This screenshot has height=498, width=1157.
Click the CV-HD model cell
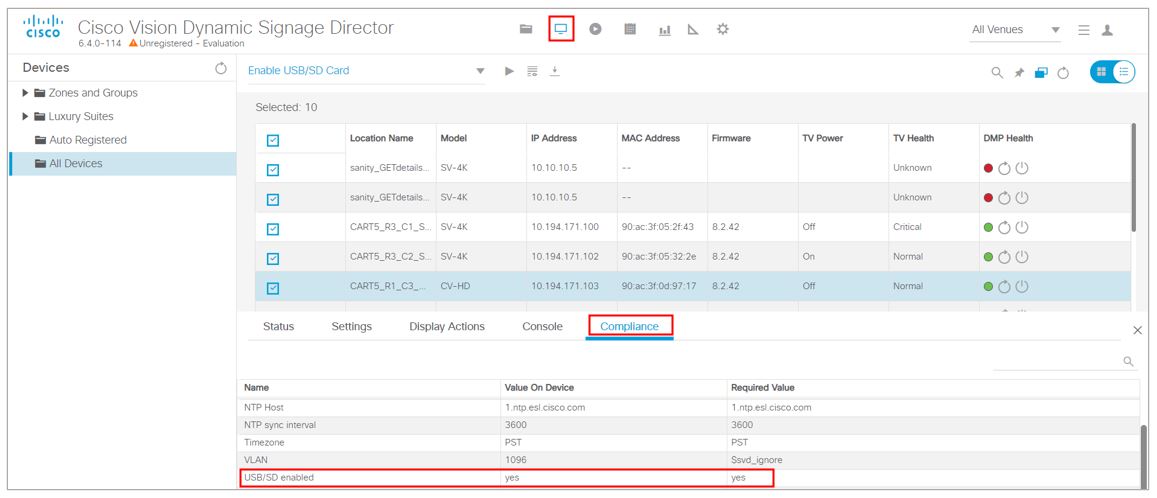click(x=455, y=286)
